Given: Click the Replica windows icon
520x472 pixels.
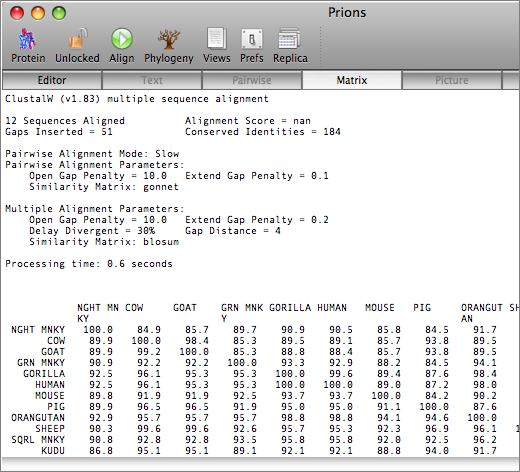Looking at the screenshot, I should tap(290, 39).
